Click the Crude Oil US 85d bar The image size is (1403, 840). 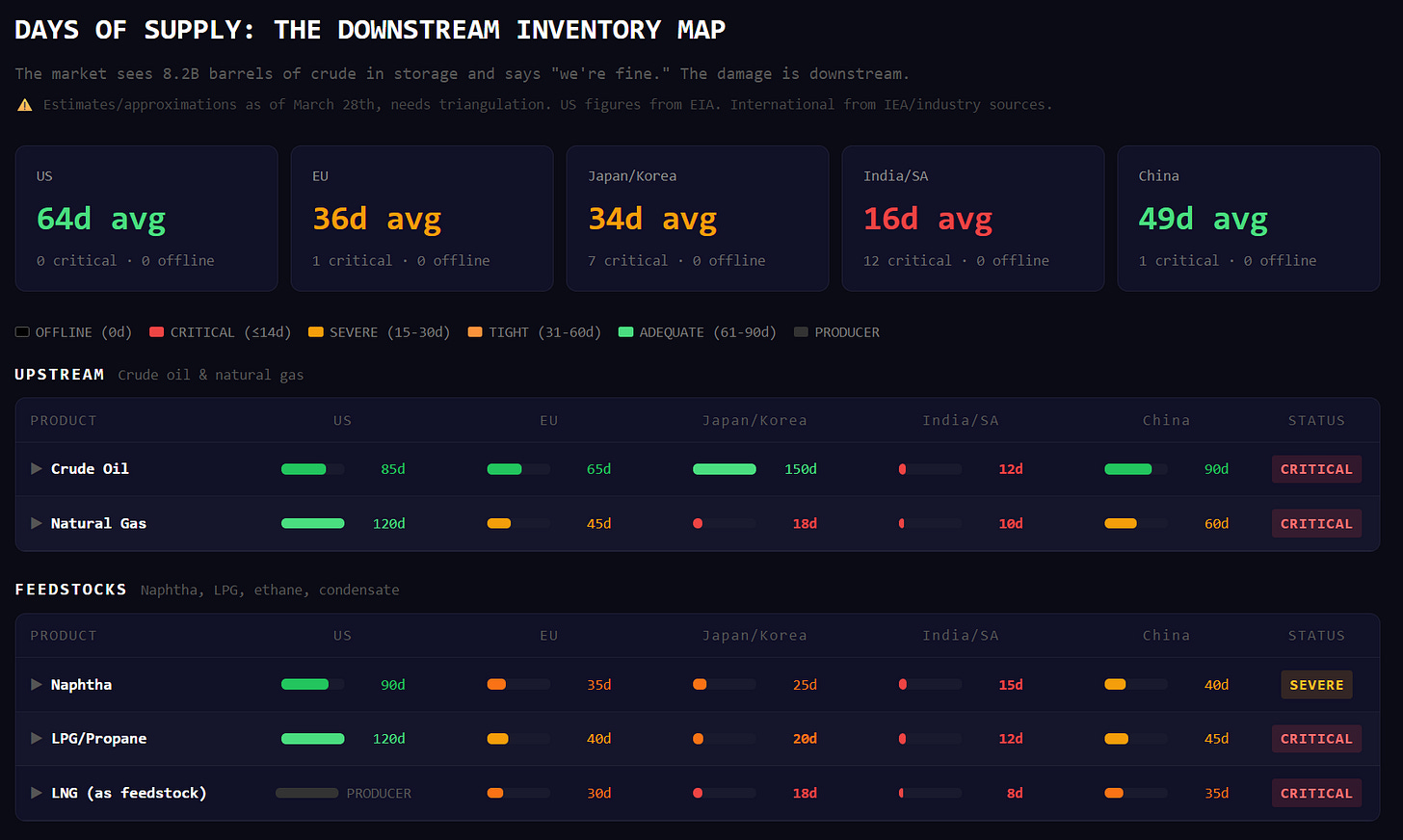(x=312, y=469)
